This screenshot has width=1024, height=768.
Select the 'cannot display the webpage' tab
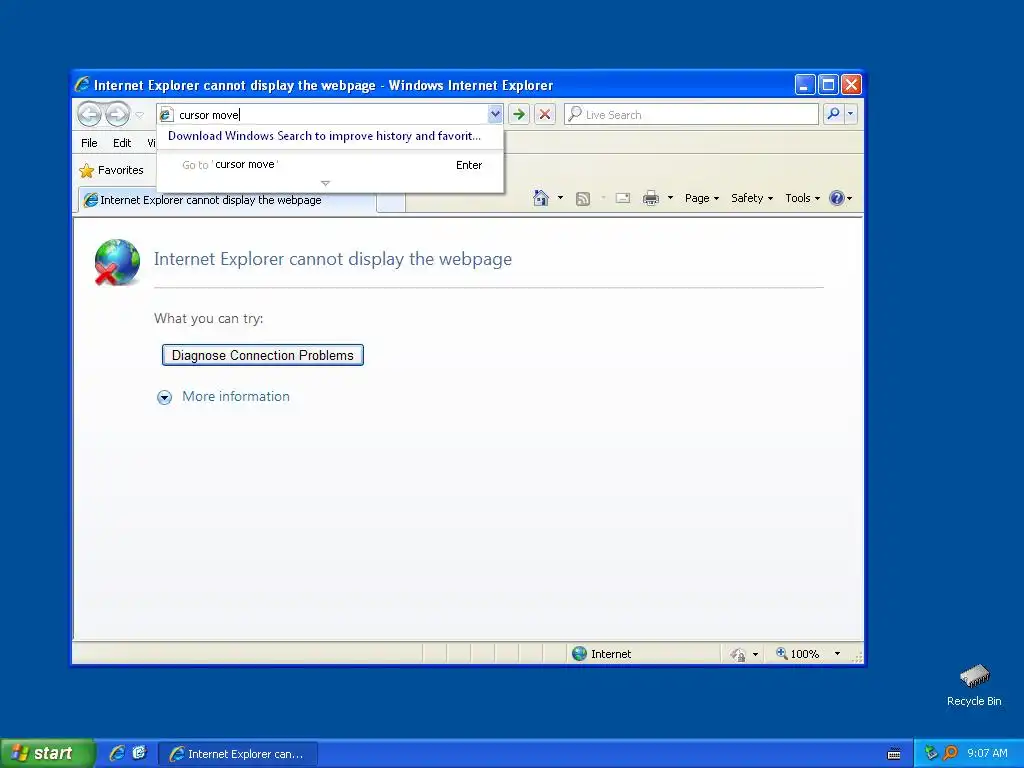pyautogui.click(x=227, y=200)
